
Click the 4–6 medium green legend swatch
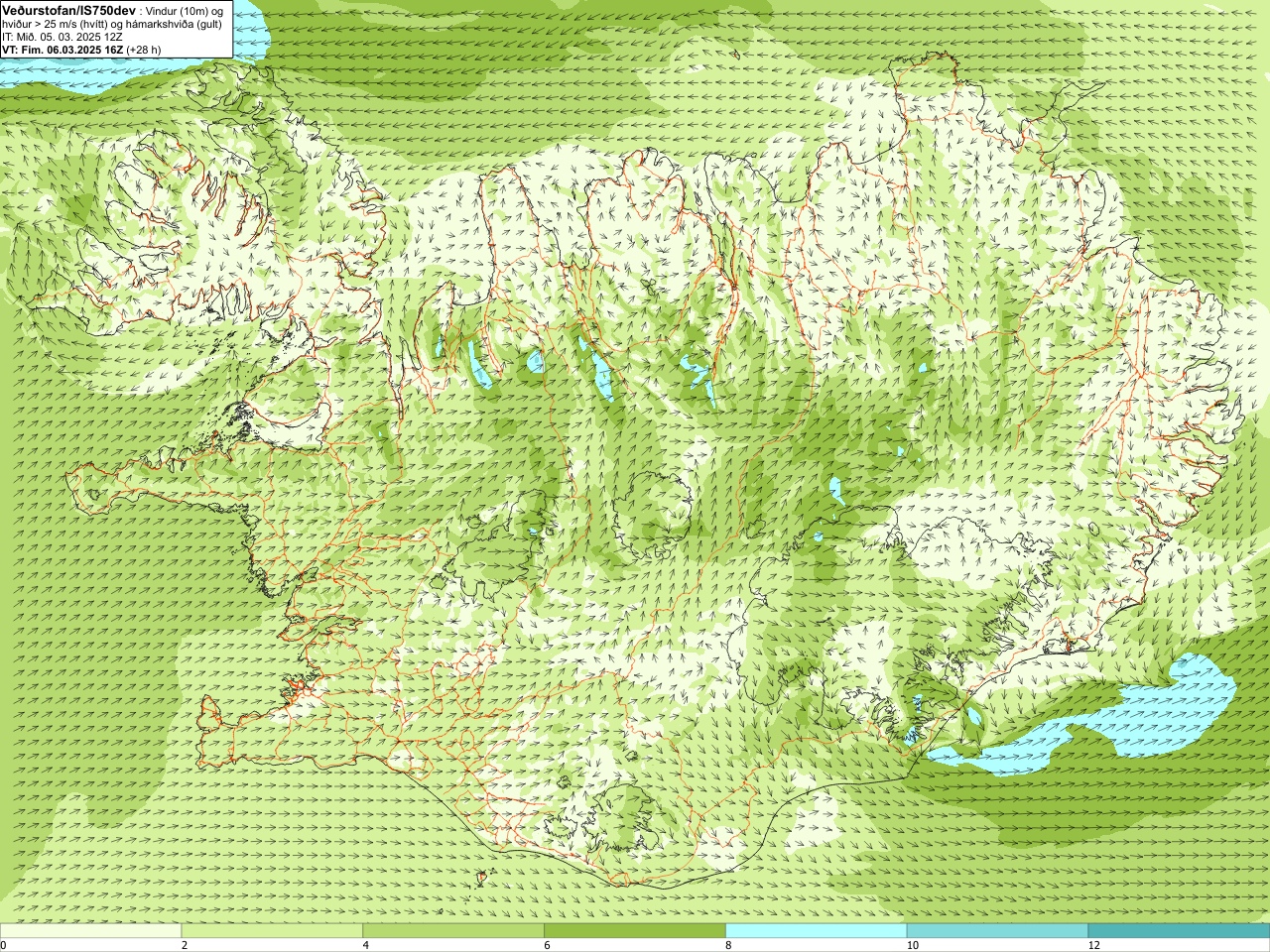[453, 931]
